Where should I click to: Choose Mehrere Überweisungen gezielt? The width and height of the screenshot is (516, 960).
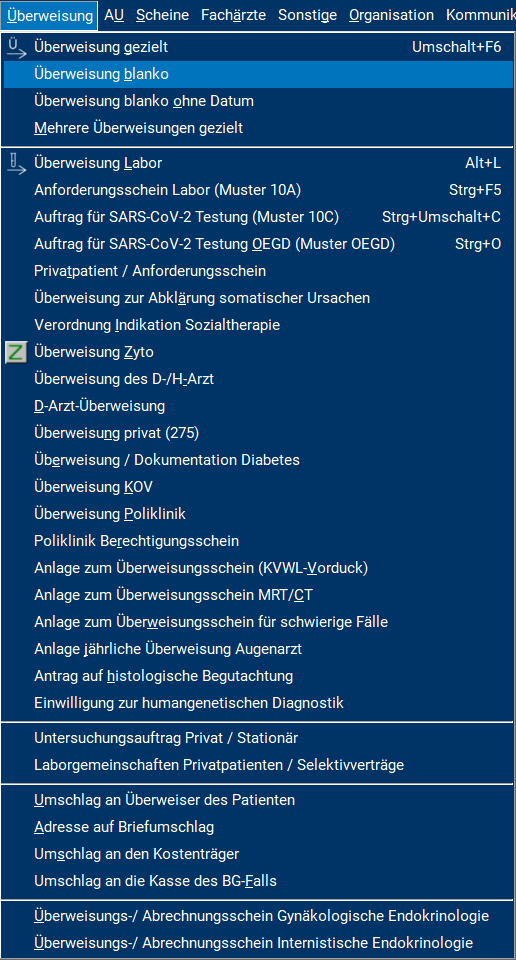[x=258, y=129]
